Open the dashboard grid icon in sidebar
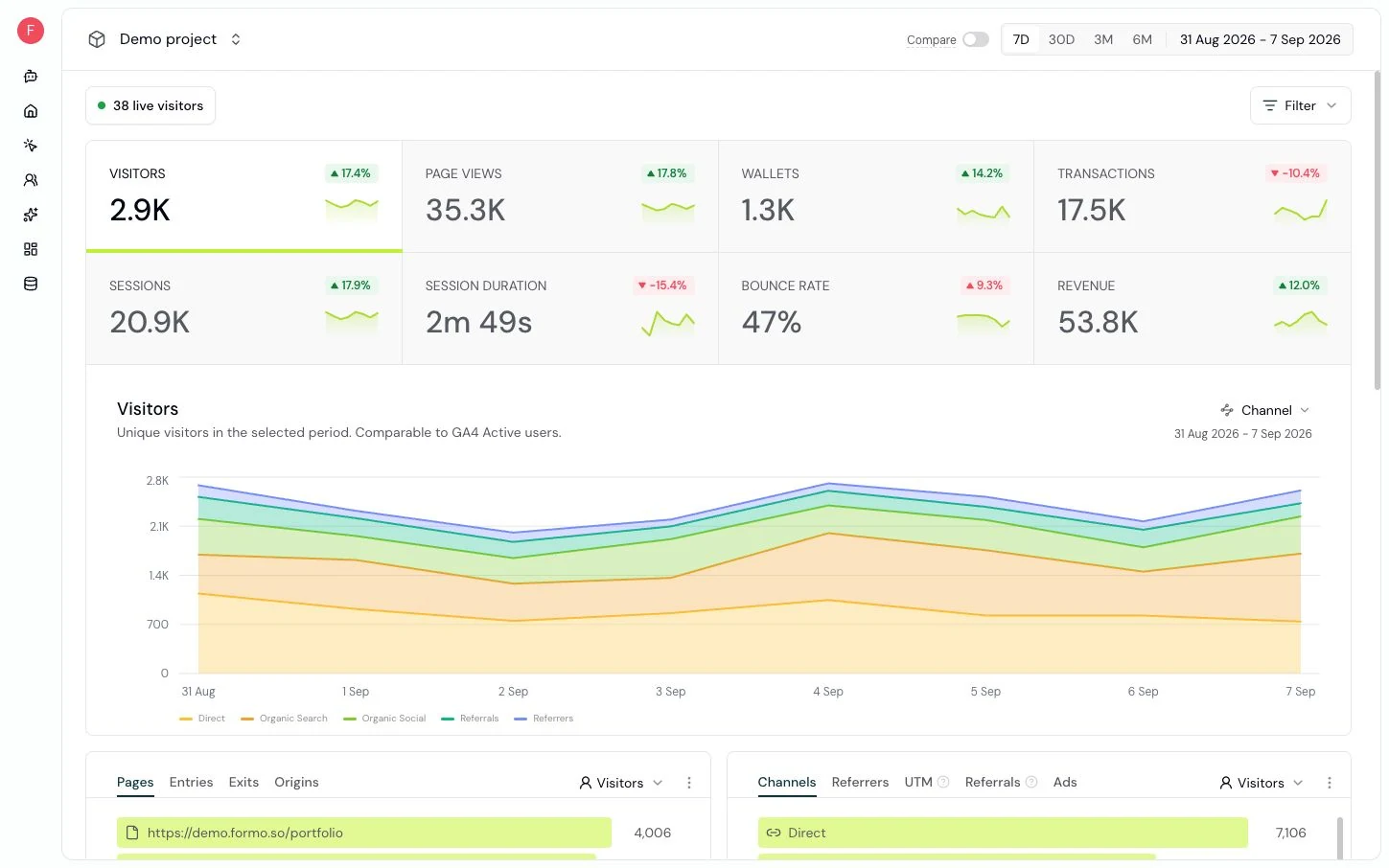The width and height of the screenshot is (1389, 868). pyautogui.click(x=31, y=249)
